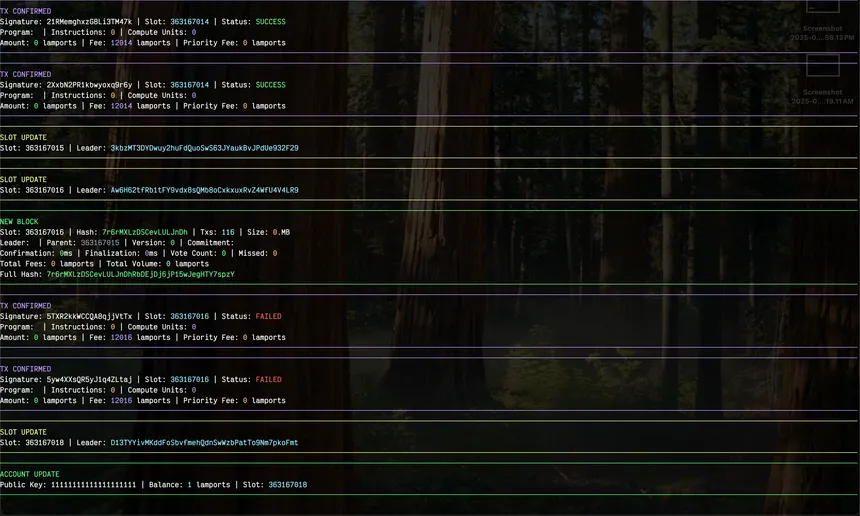Select the Full Hash value in block
Image resolution: width=860 pixels, height=516 pixels.
coord(140,274)
